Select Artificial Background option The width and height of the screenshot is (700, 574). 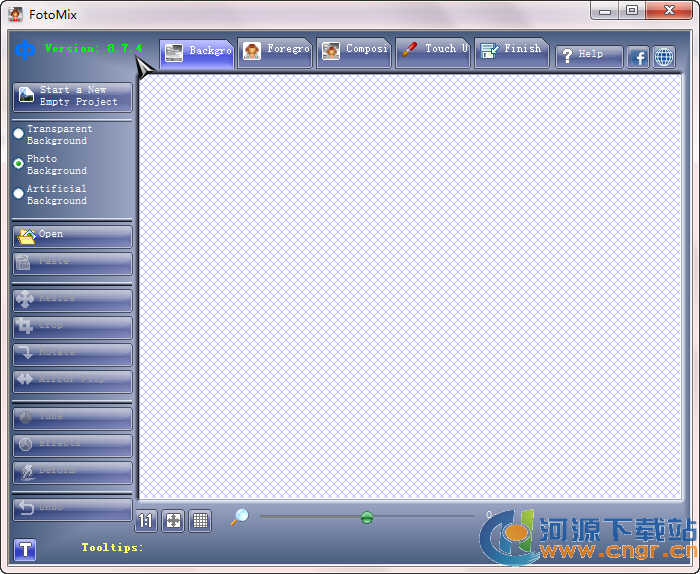[19, 194]
